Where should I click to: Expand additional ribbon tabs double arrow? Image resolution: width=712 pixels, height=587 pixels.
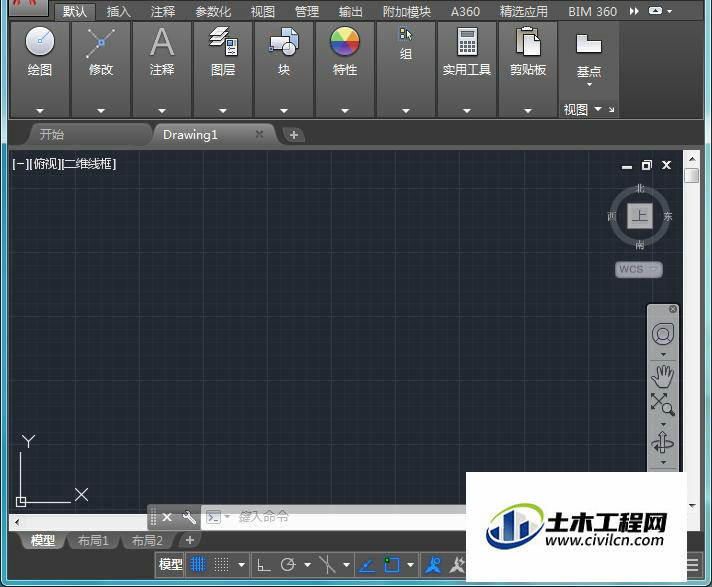[634, 11]
